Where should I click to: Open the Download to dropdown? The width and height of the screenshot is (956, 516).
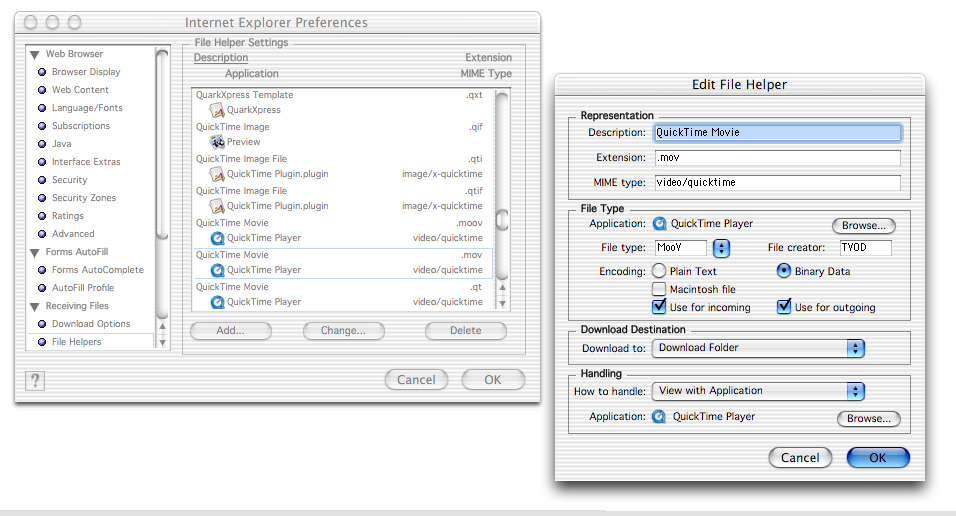tap(758, 348)
